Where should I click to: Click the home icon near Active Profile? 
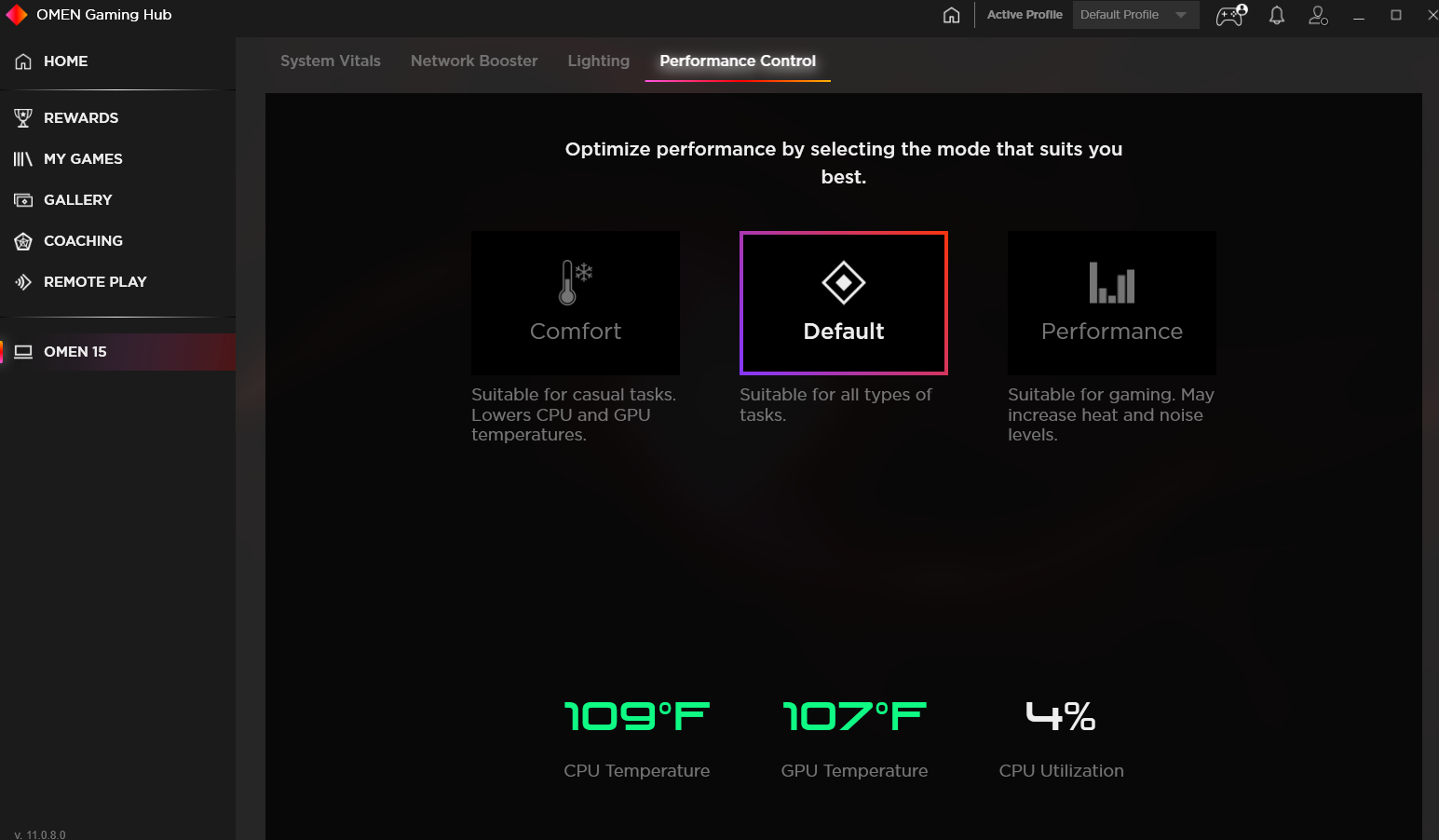(951, 15)
